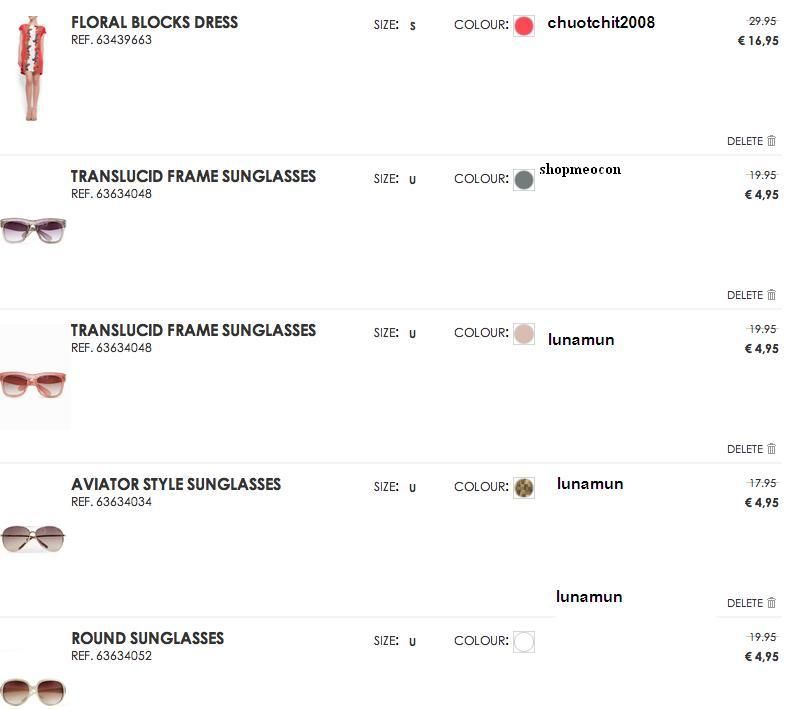
Task: Open the Floral Blocks Dress title link
Action: tap(154, 22)
